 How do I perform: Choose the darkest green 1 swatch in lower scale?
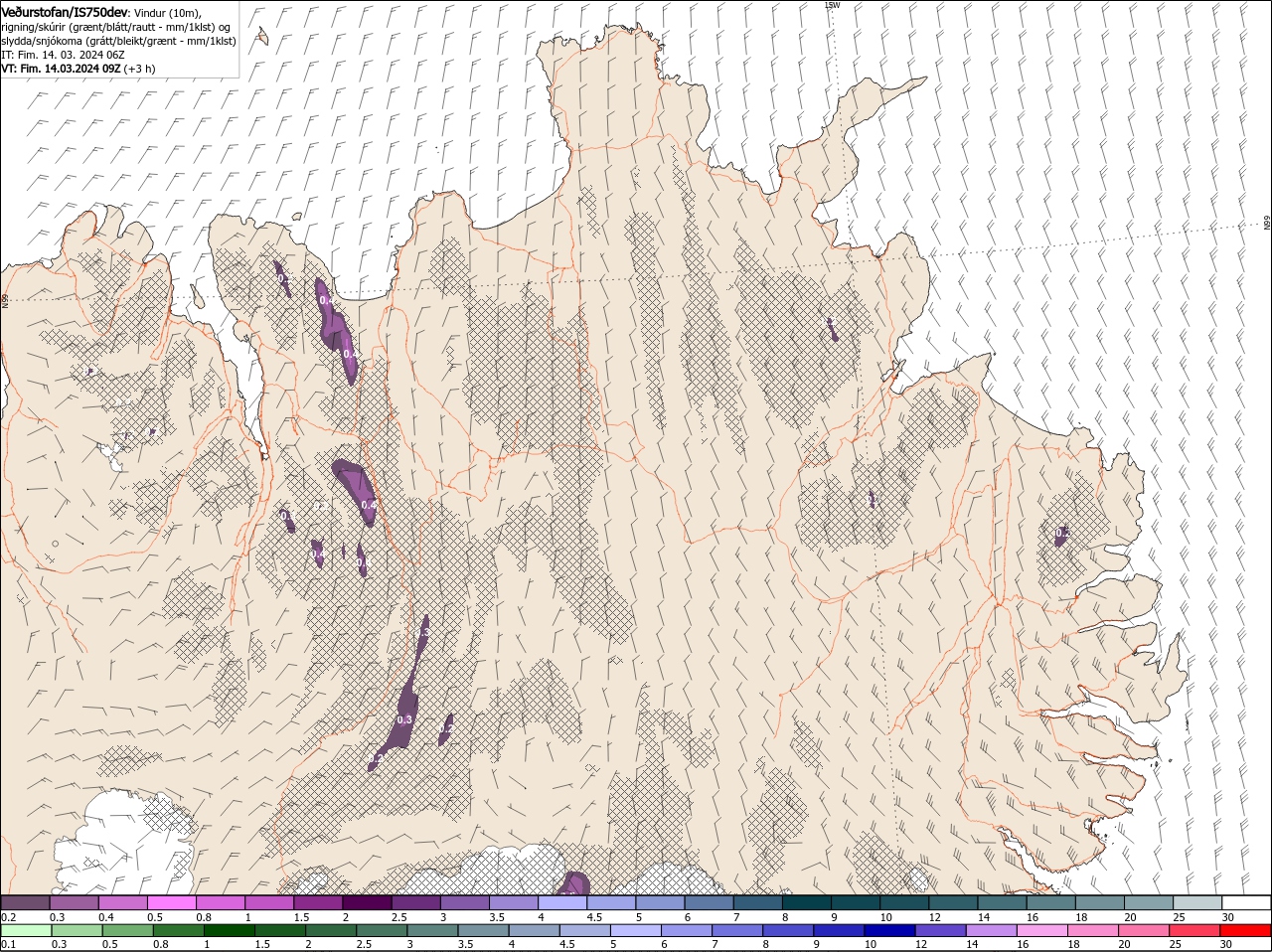[229, 930]
